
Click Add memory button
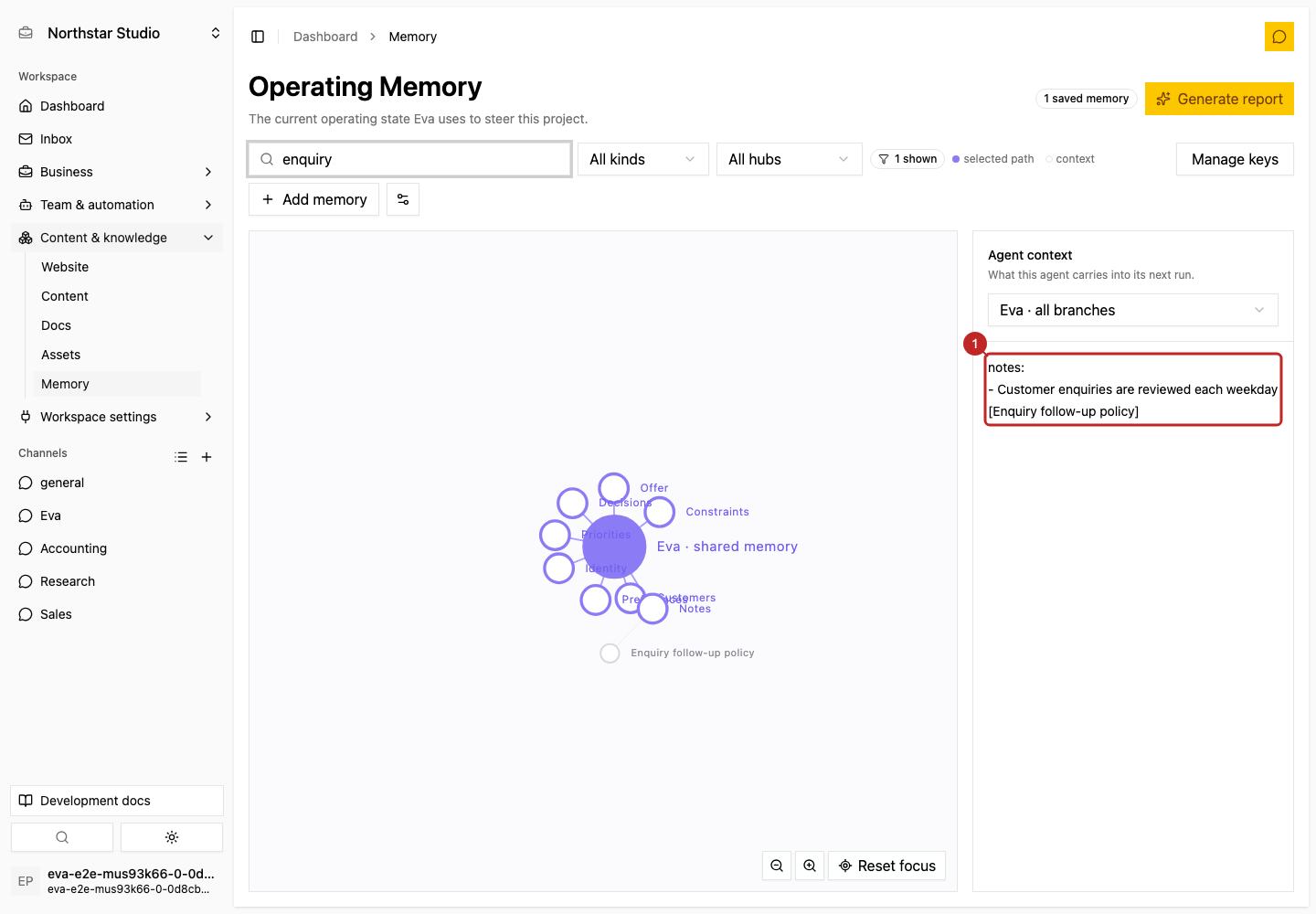[x=314, y=199]
